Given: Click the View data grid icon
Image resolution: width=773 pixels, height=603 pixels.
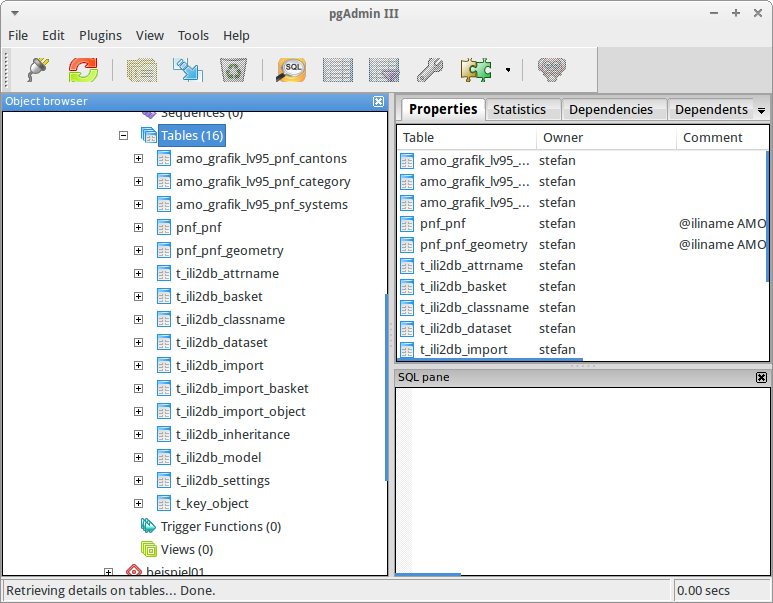Looking at the screenshot, I should click(338, 70).
